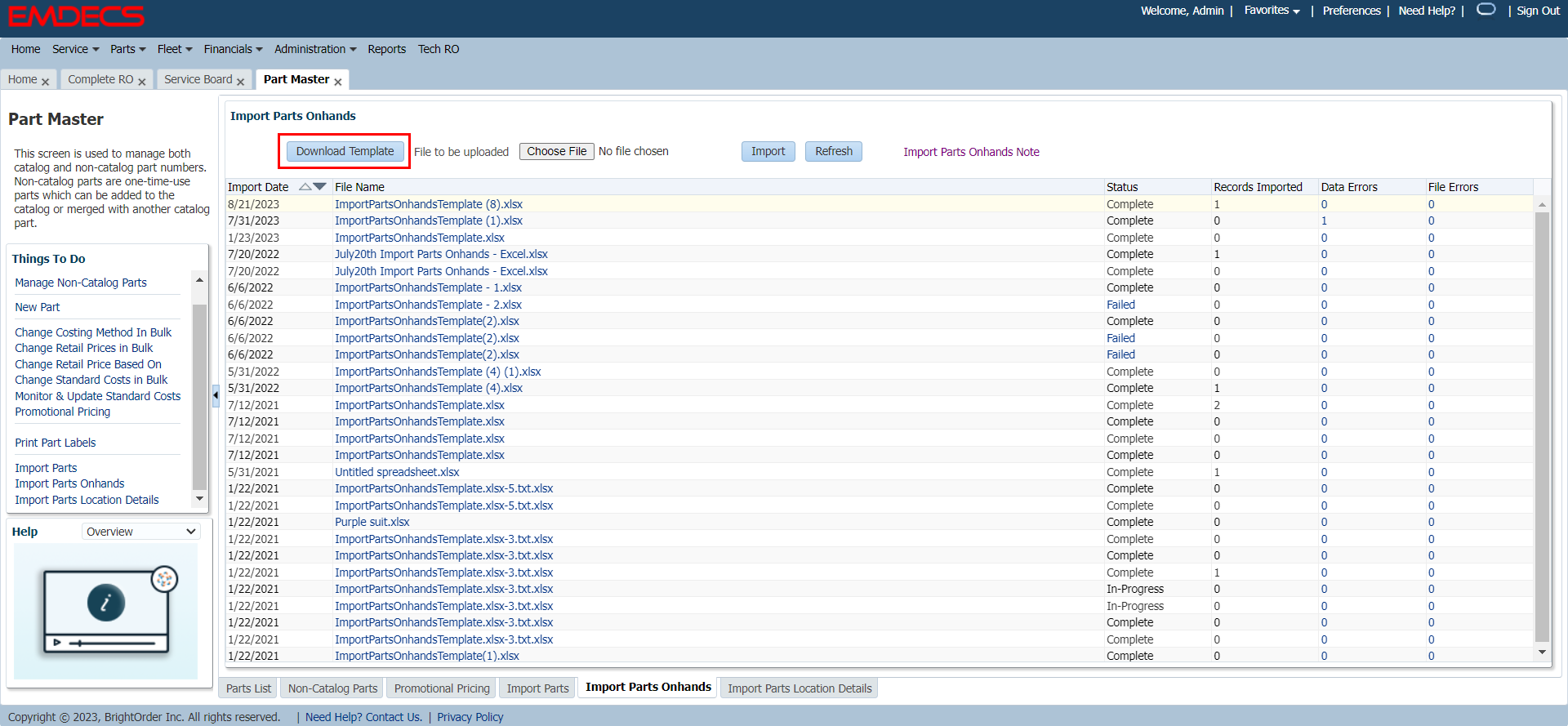Close the Part Master tab
Screen dimensions: 1568x726
(337, 82)
